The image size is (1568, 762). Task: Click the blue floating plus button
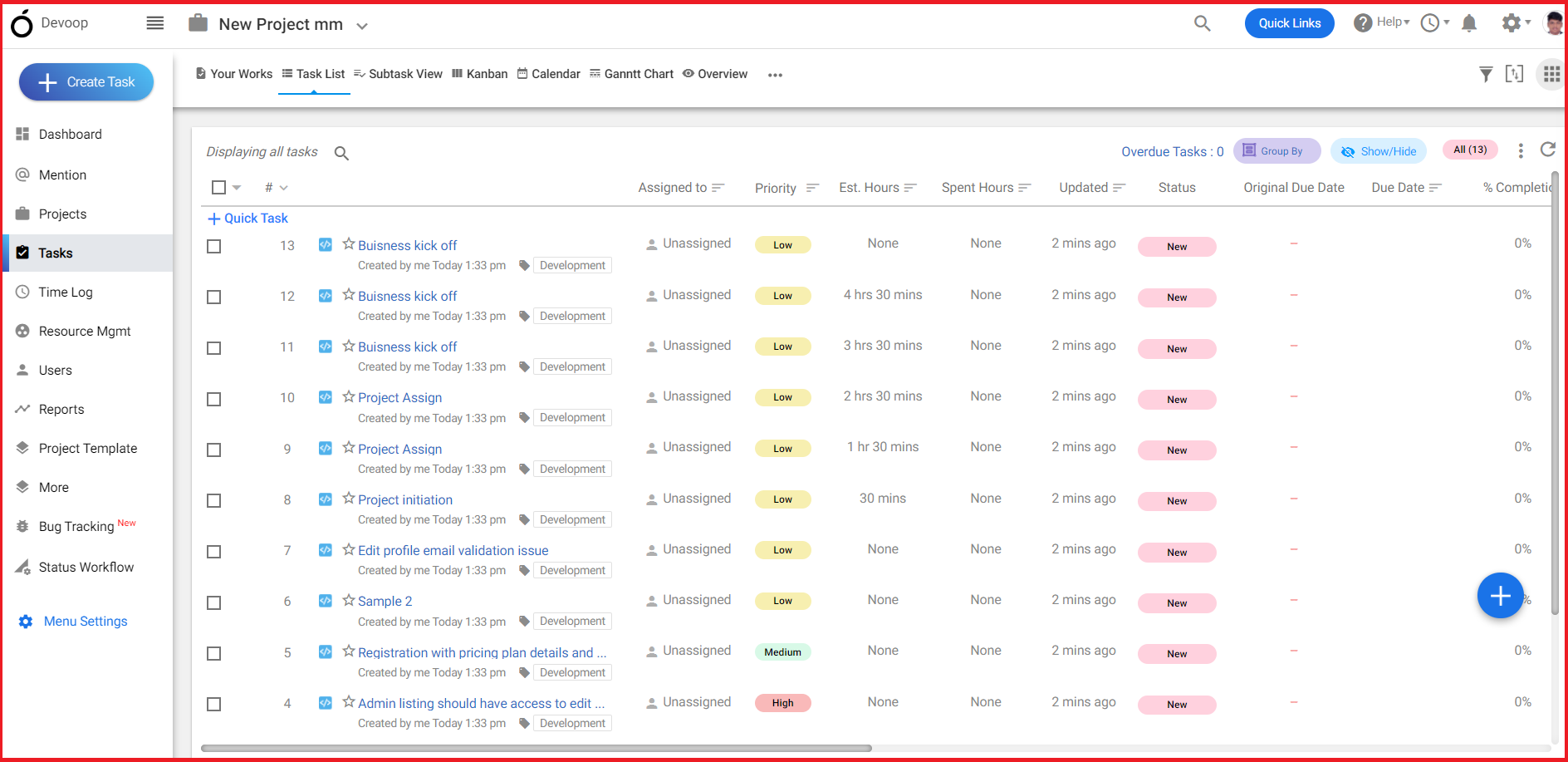(1500, 596)
